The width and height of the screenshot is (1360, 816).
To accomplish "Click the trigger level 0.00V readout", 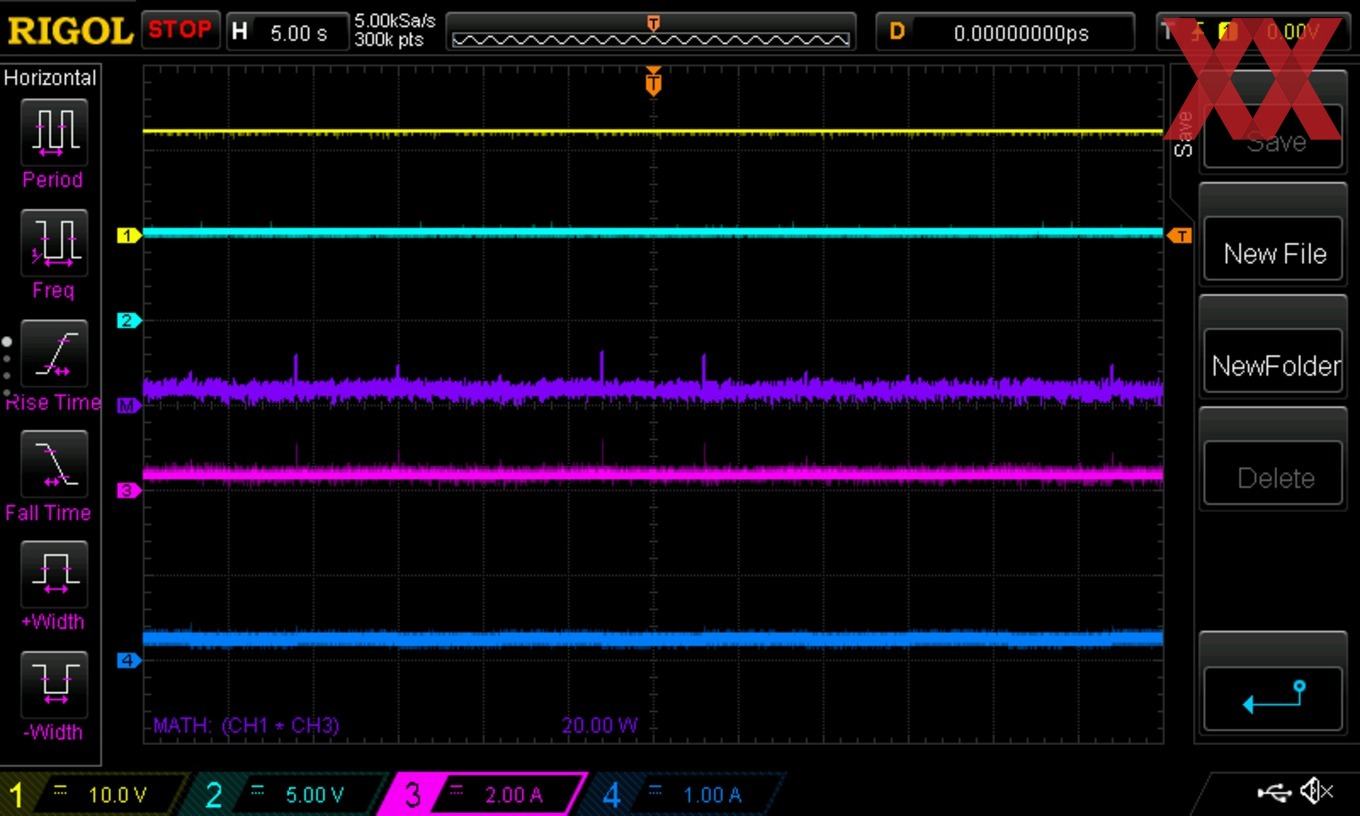I will tap(1292, 32).
